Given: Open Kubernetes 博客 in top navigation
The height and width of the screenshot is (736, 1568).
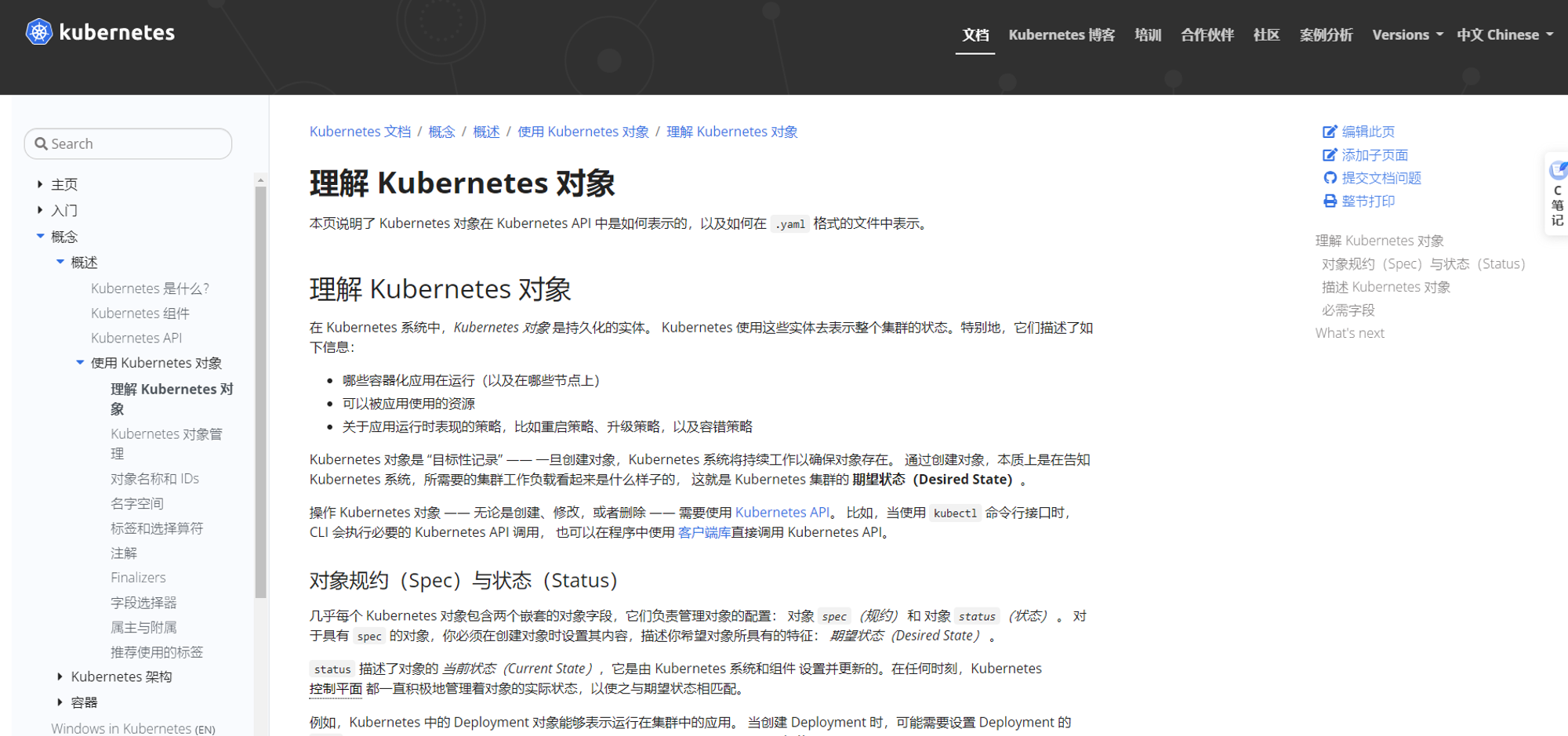Looking at the screenshot, I should [1062, 34].
